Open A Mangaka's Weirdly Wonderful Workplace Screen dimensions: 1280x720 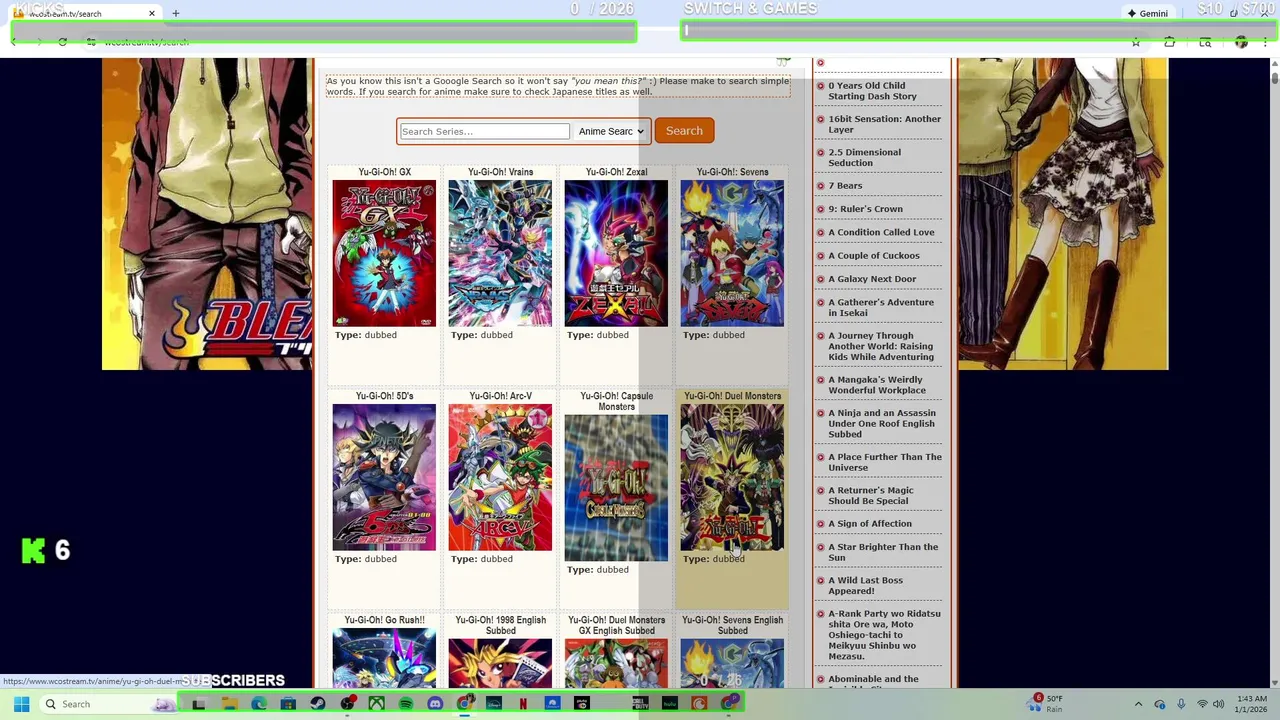(x=877, y=385)
